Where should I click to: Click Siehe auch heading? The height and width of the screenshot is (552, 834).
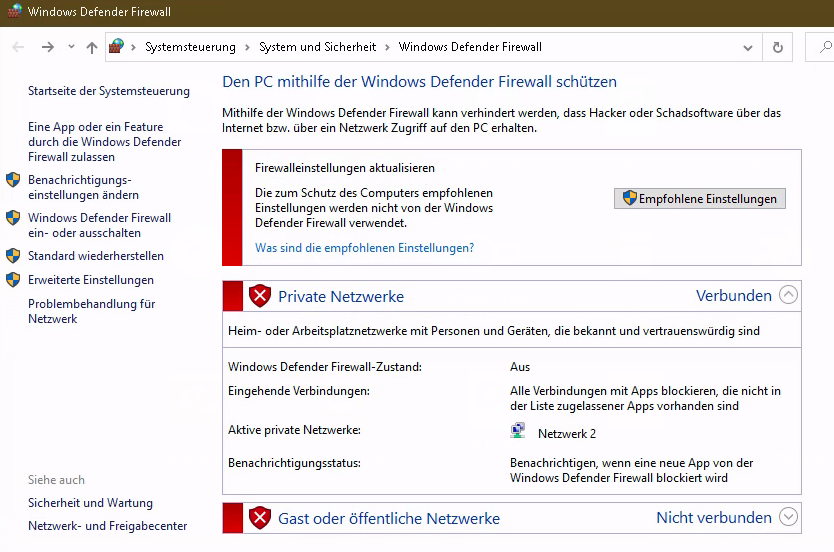[x=56, y=480]
